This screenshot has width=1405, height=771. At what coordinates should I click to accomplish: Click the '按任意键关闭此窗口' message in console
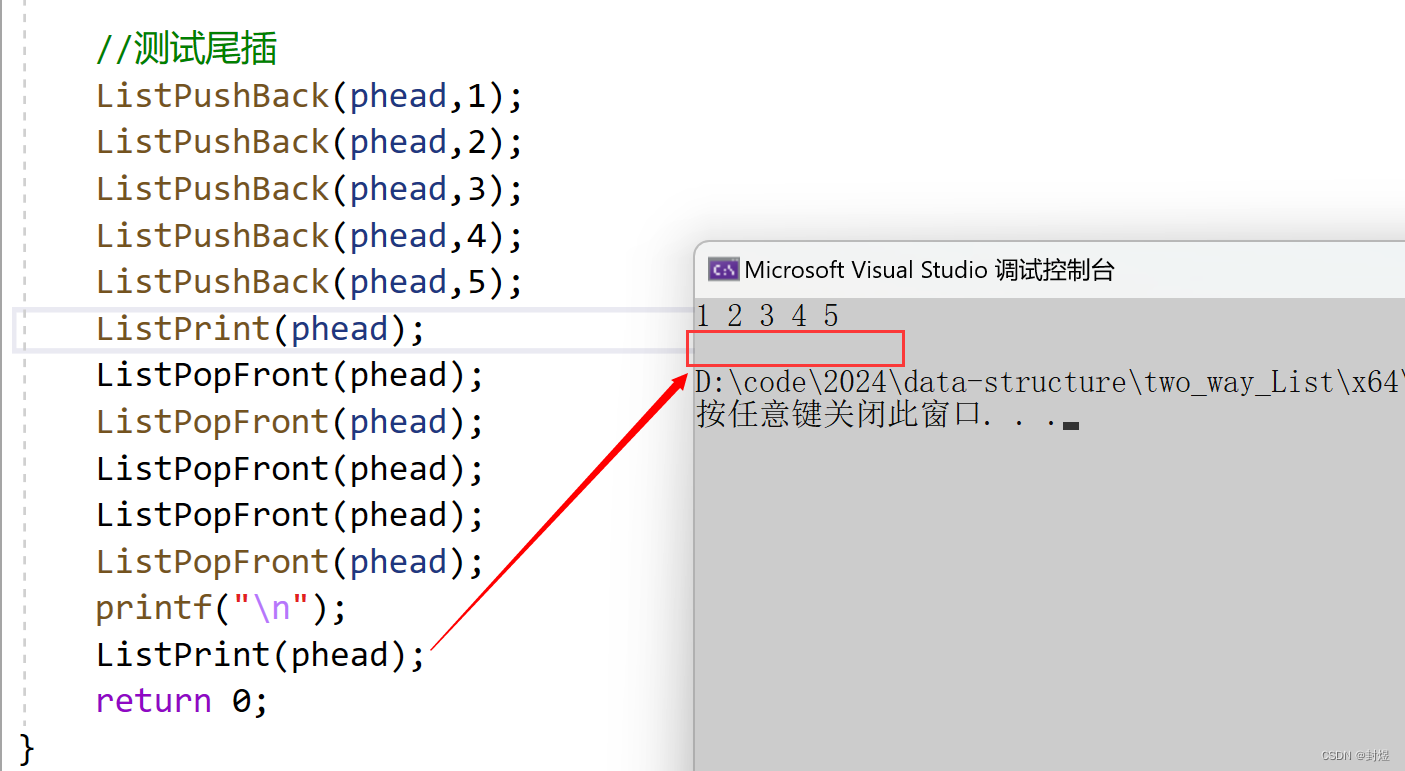pyautogui.click(x=838, y=415)
